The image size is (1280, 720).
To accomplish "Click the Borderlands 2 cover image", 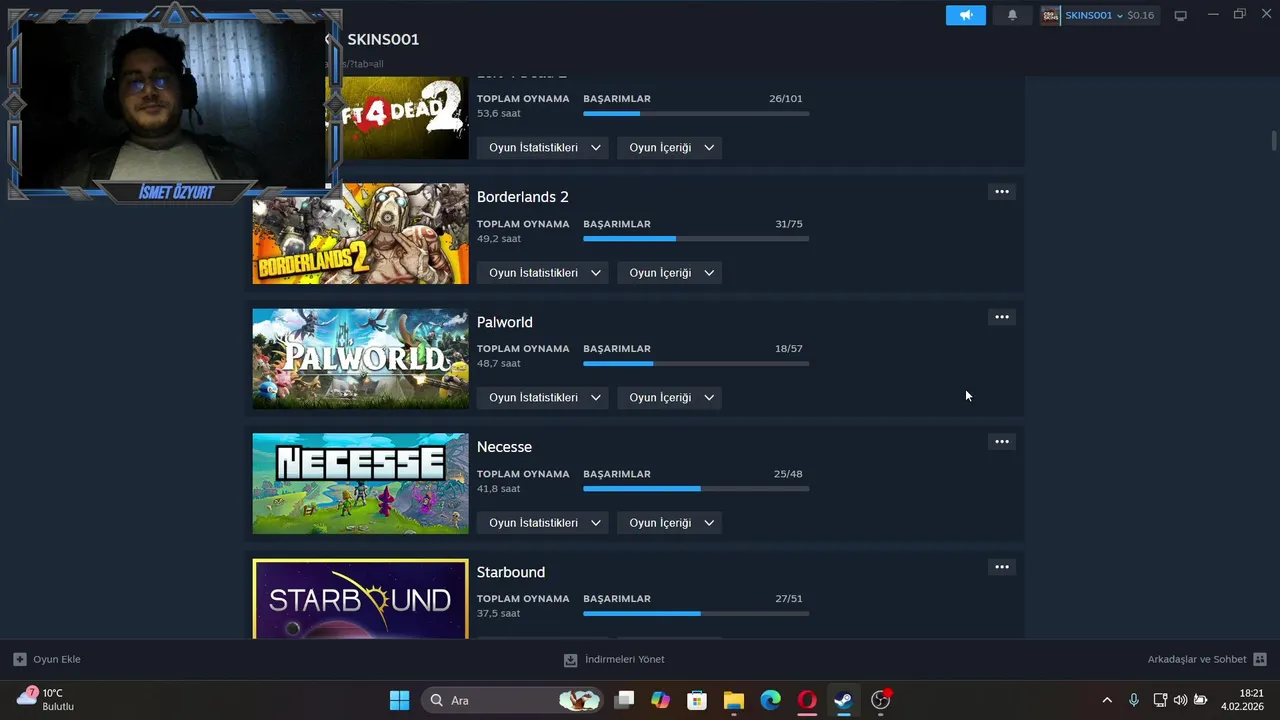I will [x=360, y=233].
